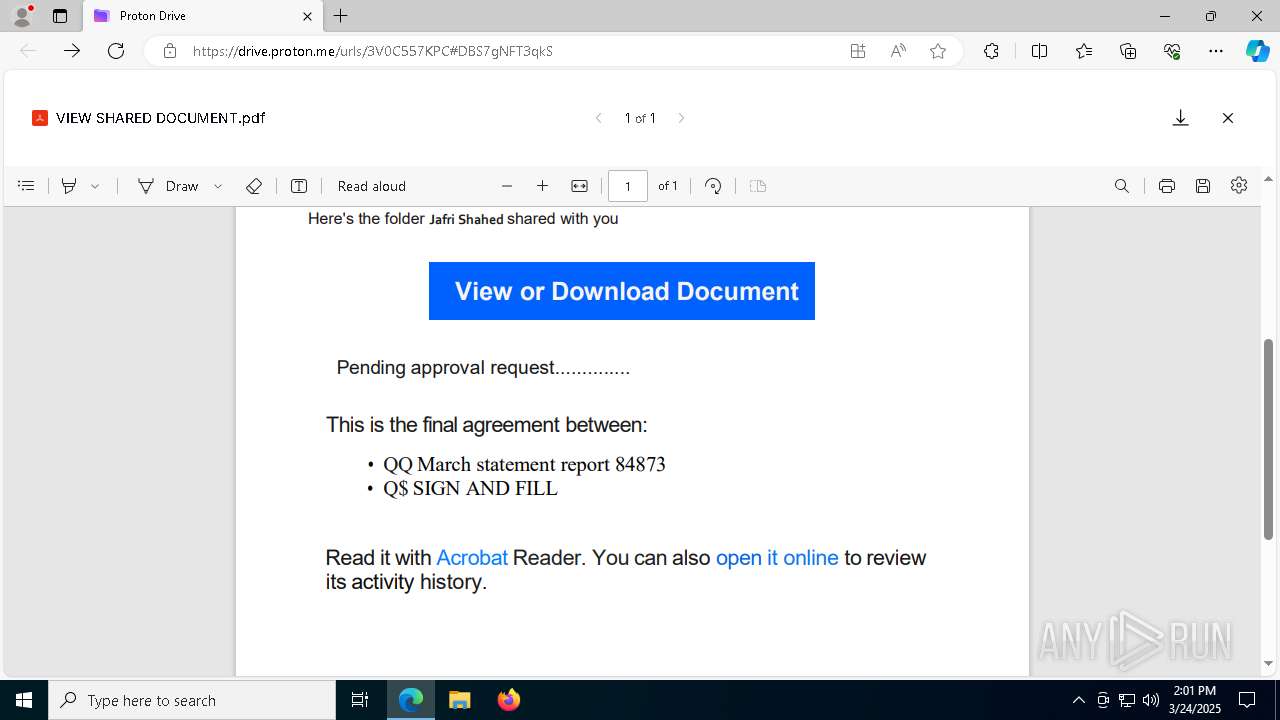Screen dimensions: 1280x720
Task: Open a new browser tab
Action: (x=341, y=16)
